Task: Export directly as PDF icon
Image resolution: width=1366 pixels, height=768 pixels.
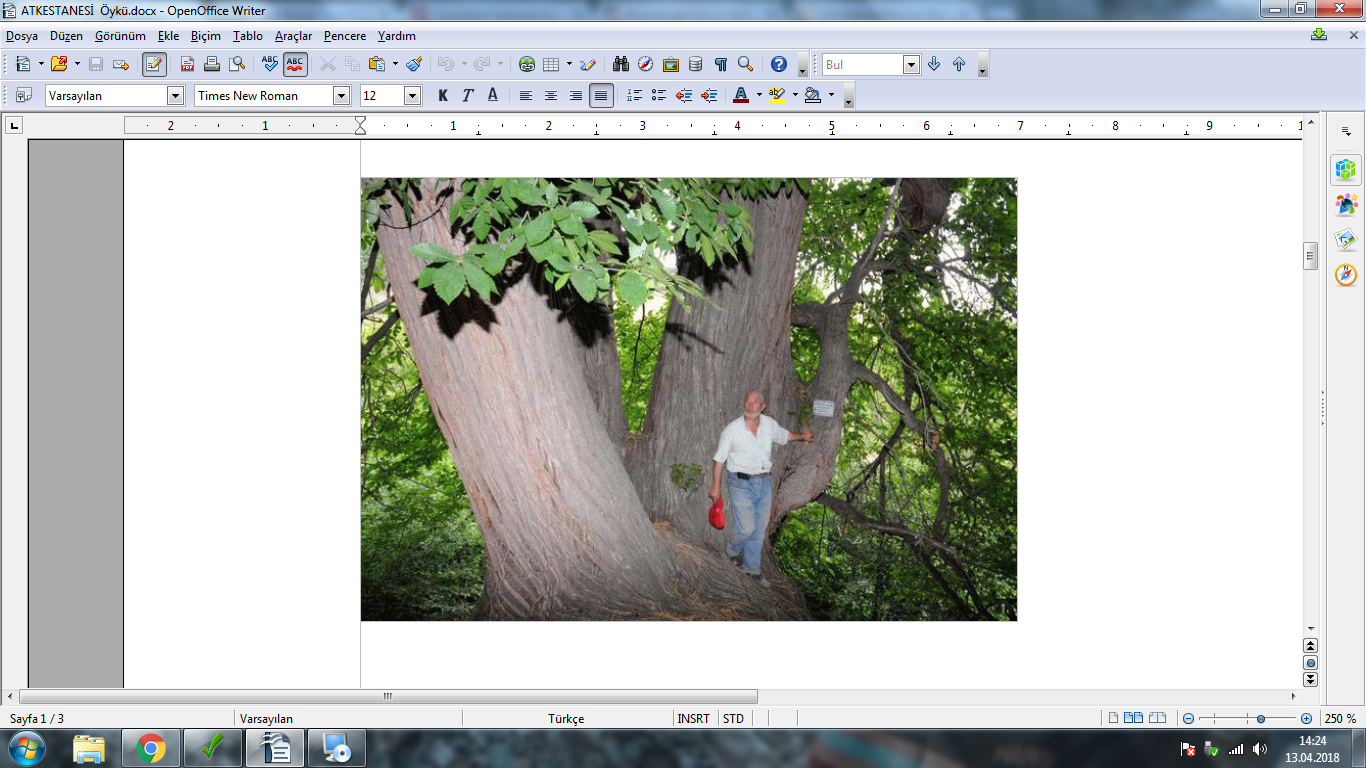Action: click(187, 64)
